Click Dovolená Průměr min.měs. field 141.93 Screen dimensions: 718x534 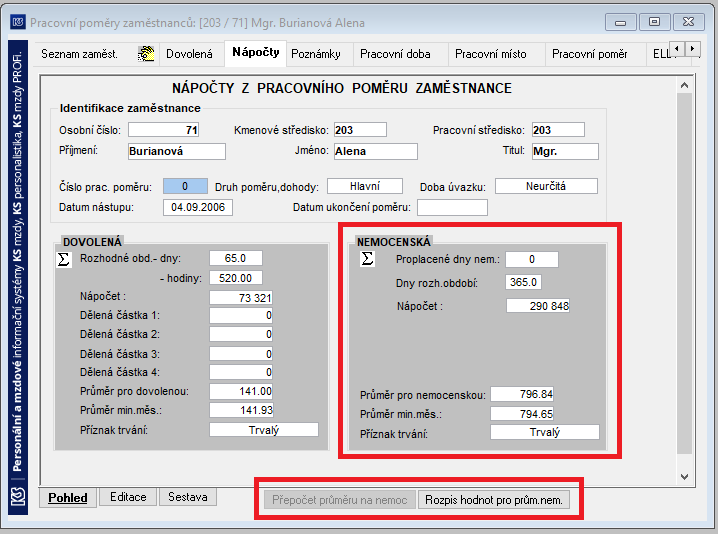(241, 410)
